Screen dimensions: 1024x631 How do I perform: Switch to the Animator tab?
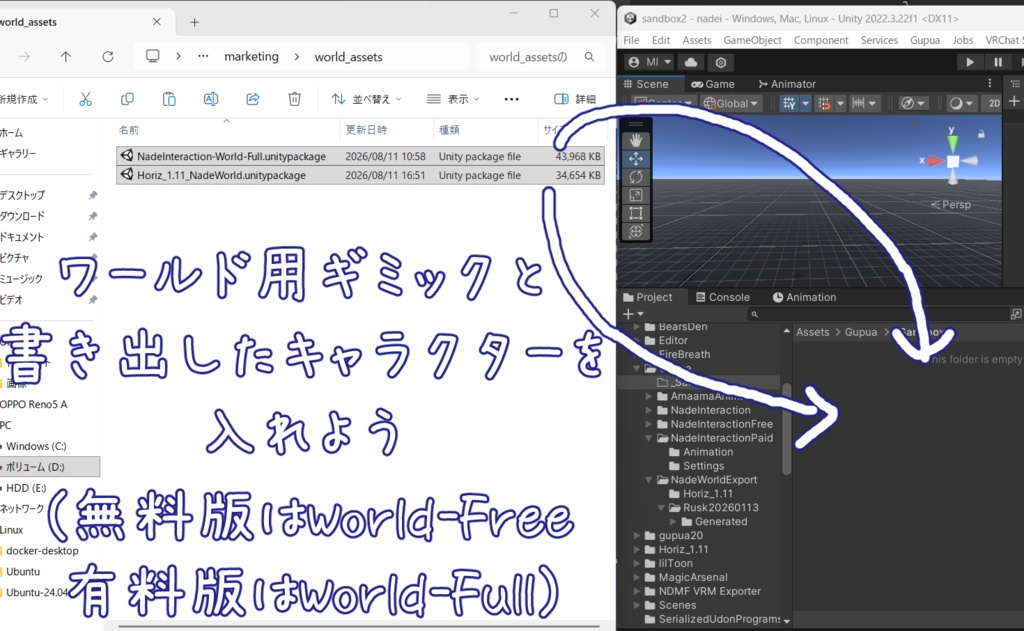pyautogui.click(x=787, y=84)
